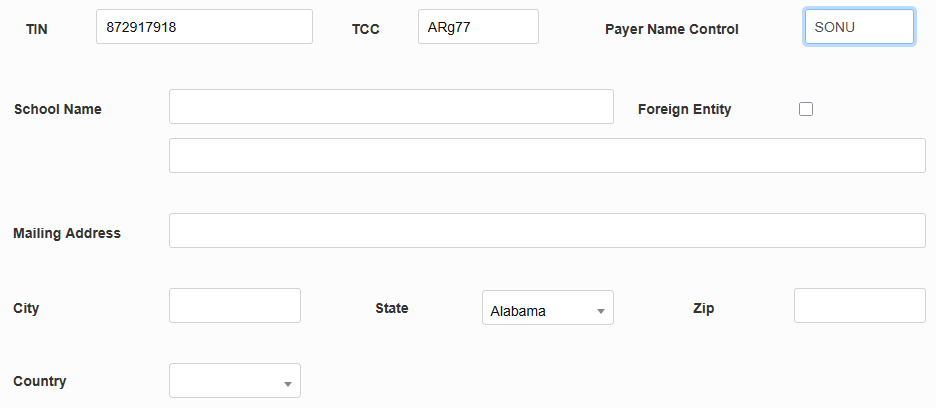Click the State label text
Viewport: 936px width, 408px height.
(391, 308)
